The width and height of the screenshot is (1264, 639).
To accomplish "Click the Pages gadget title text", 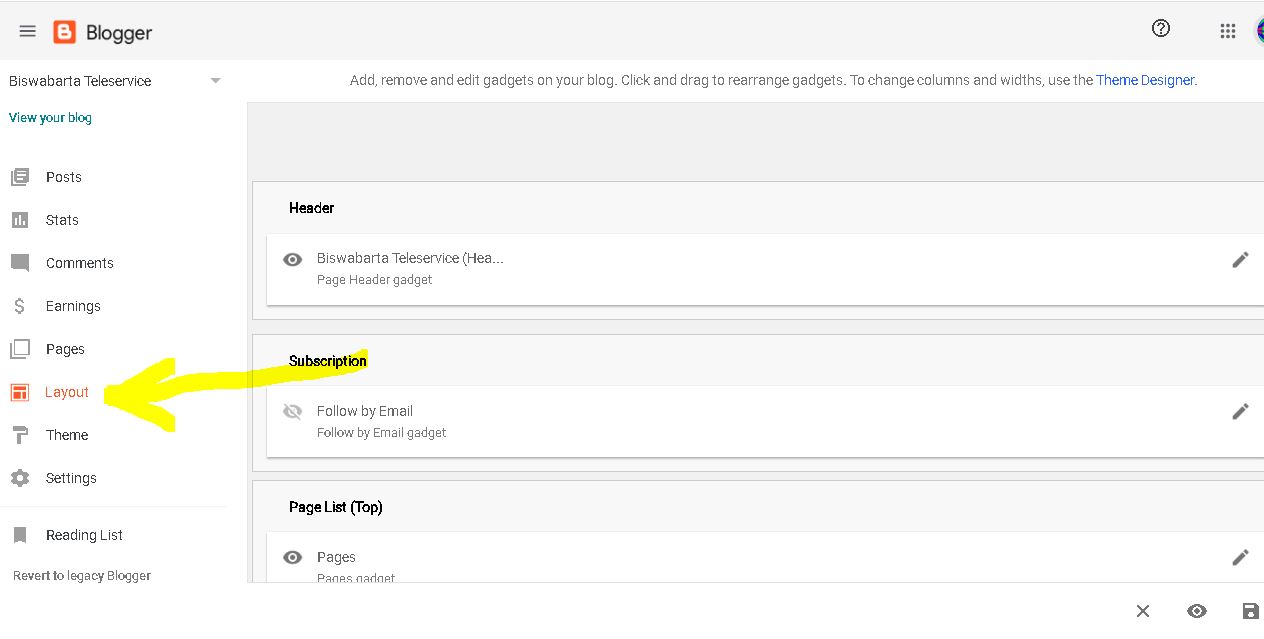I will pyautogui.click(x=336, y=557).
